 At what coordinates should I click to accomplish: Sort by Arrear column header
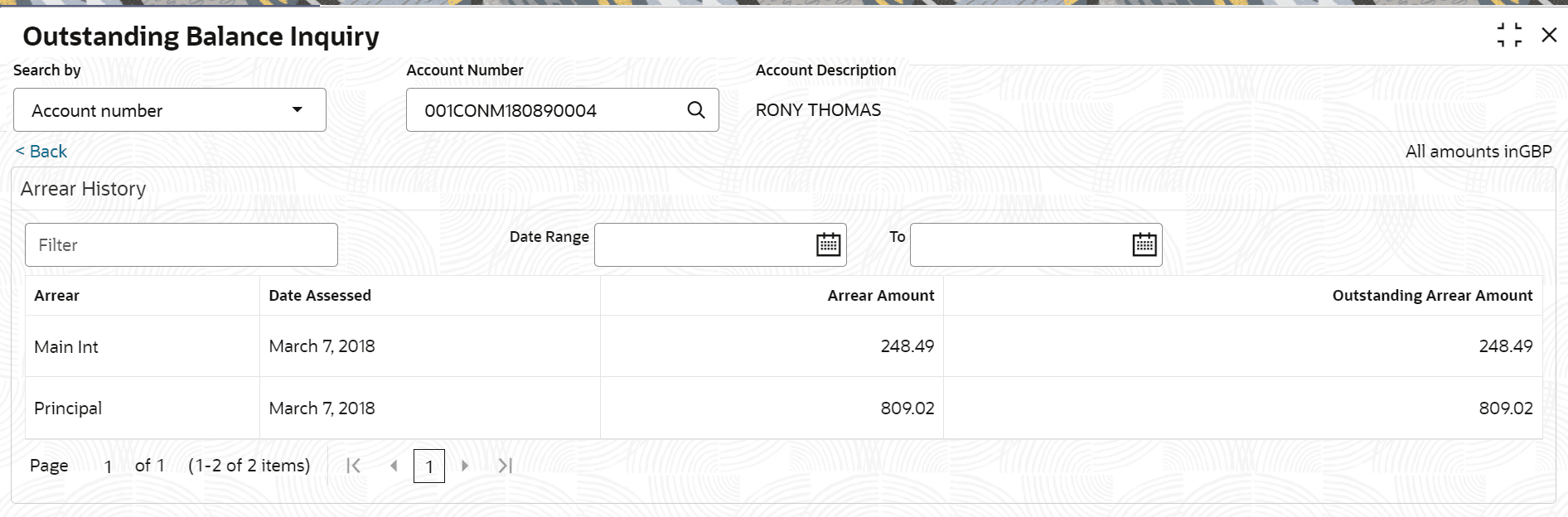(57, 296)
